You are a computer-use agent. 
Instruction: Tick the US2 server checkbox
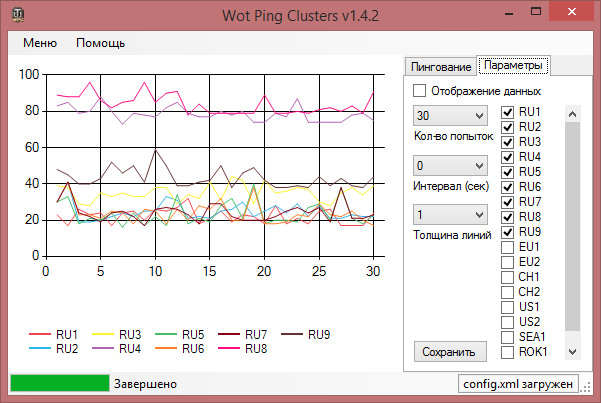coord(507,322)
